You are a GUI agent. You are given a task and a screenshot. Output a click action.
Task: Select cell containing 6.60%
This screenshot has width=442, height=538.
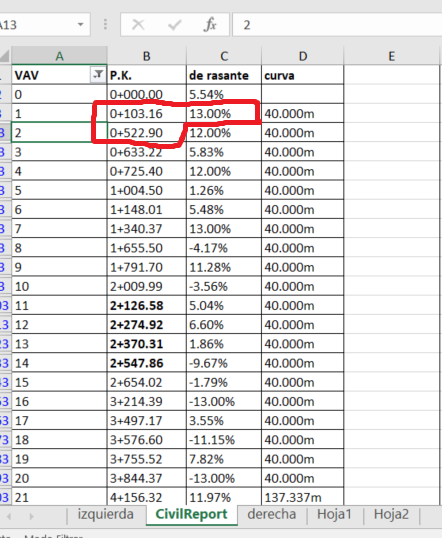coord(224,325)
